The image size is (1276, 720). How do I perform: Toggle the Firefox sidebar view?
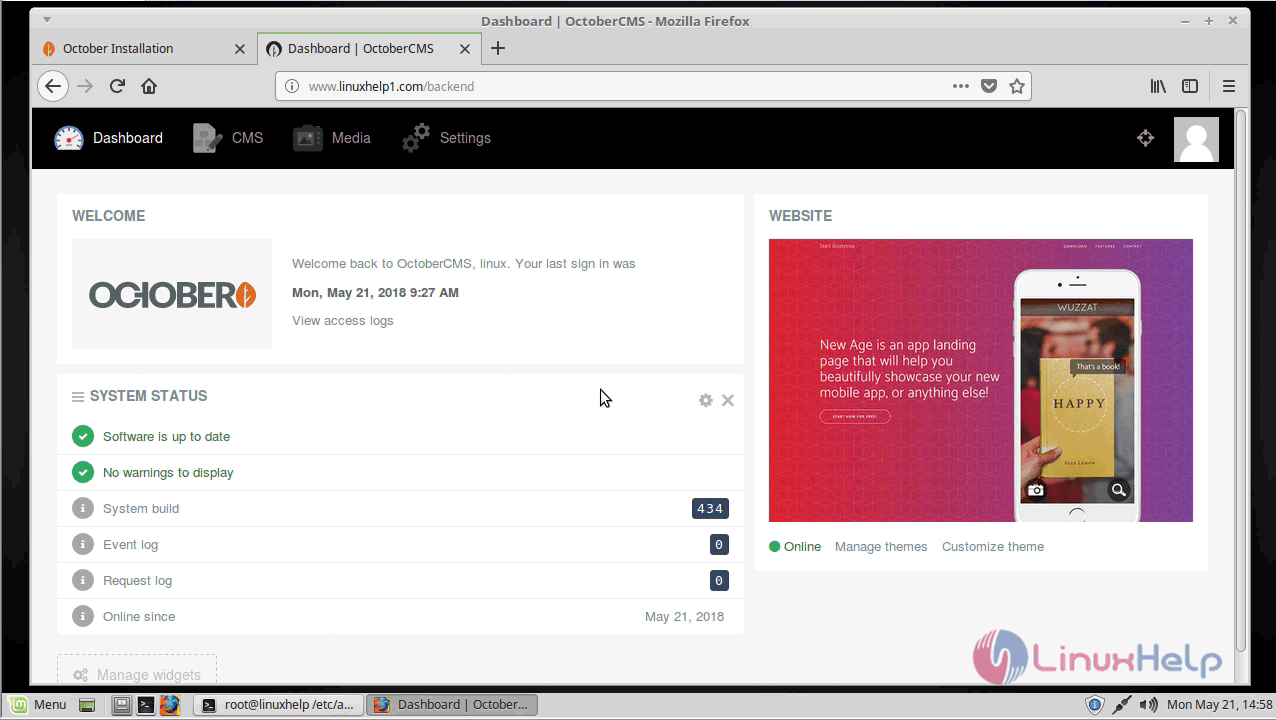click(x=1190, y=86)
